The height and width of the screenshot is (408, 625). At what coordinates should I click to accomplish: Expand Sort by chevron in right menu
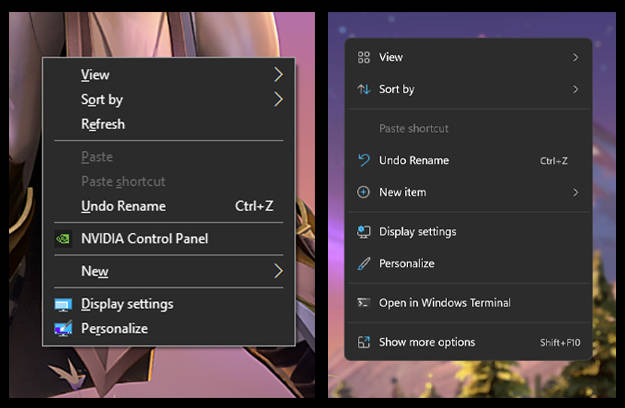click(575, 89)
